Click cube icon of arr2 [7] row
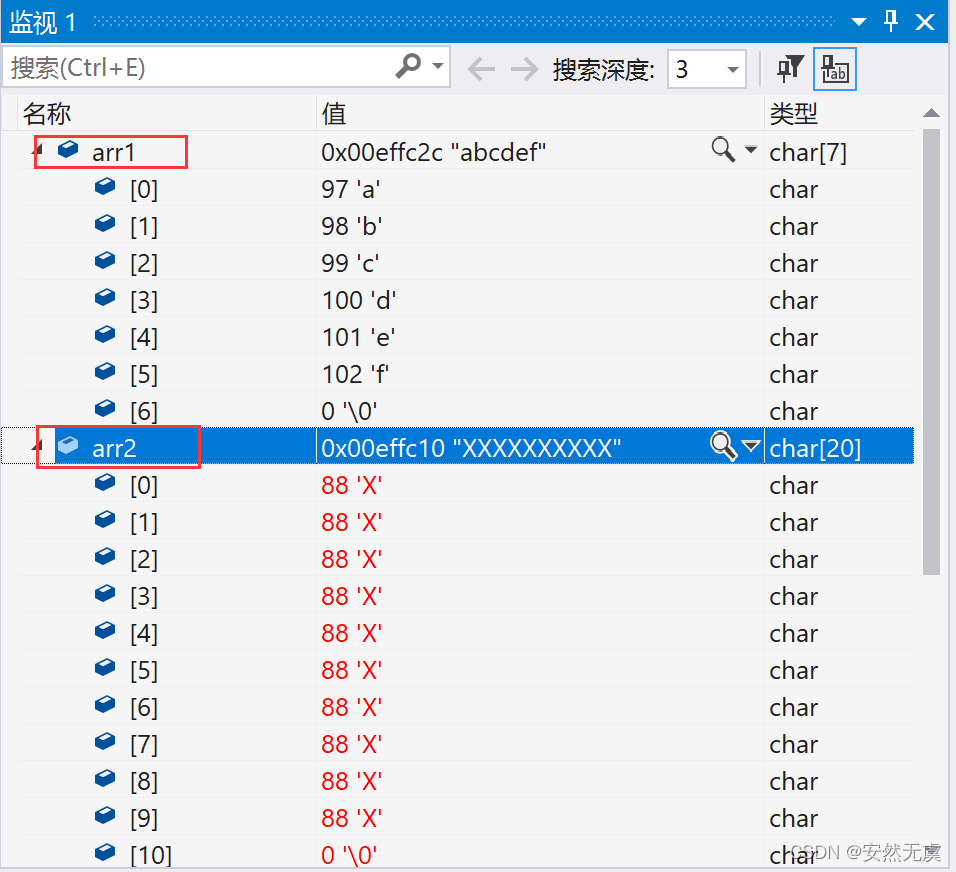The height and width of the screenshot is (872, 956). 105,741
